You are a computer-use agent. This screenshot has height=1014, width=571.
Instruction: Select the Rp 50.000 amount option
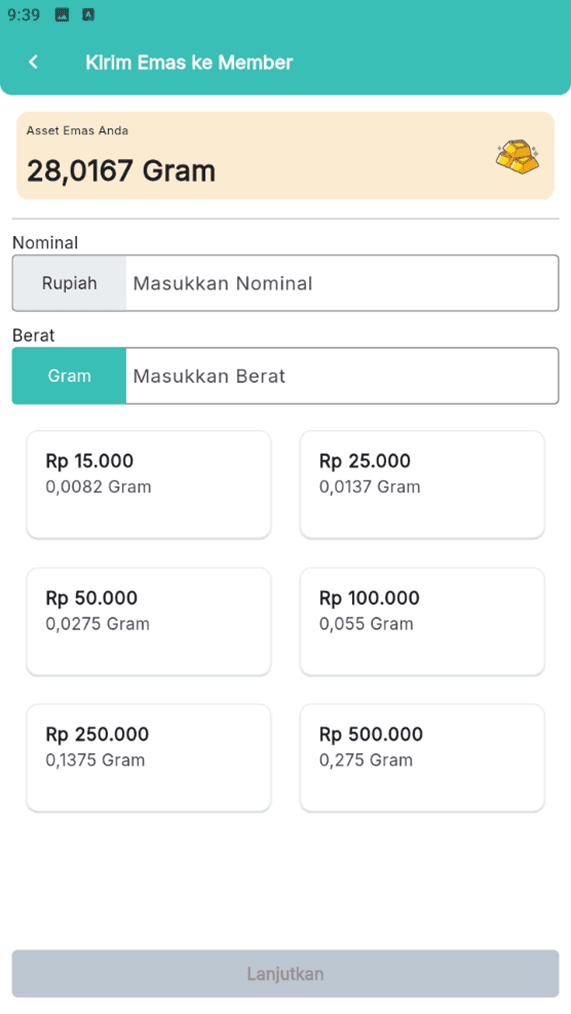[x=149, y=621]
